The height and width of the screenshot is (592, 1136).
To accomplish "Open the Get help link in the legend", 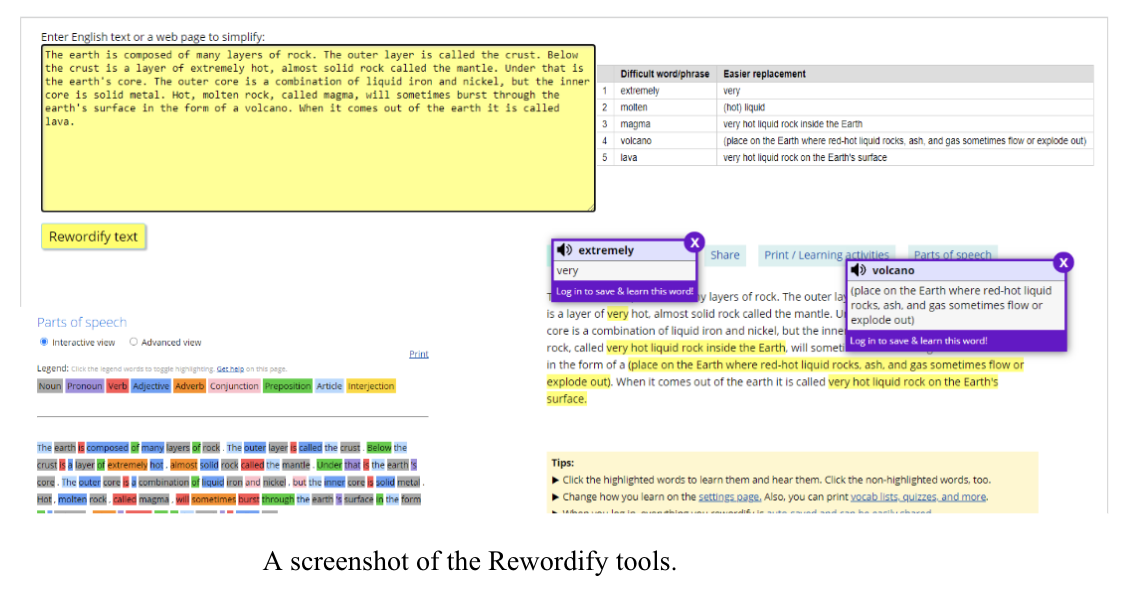I will click(x=230, y=369).
